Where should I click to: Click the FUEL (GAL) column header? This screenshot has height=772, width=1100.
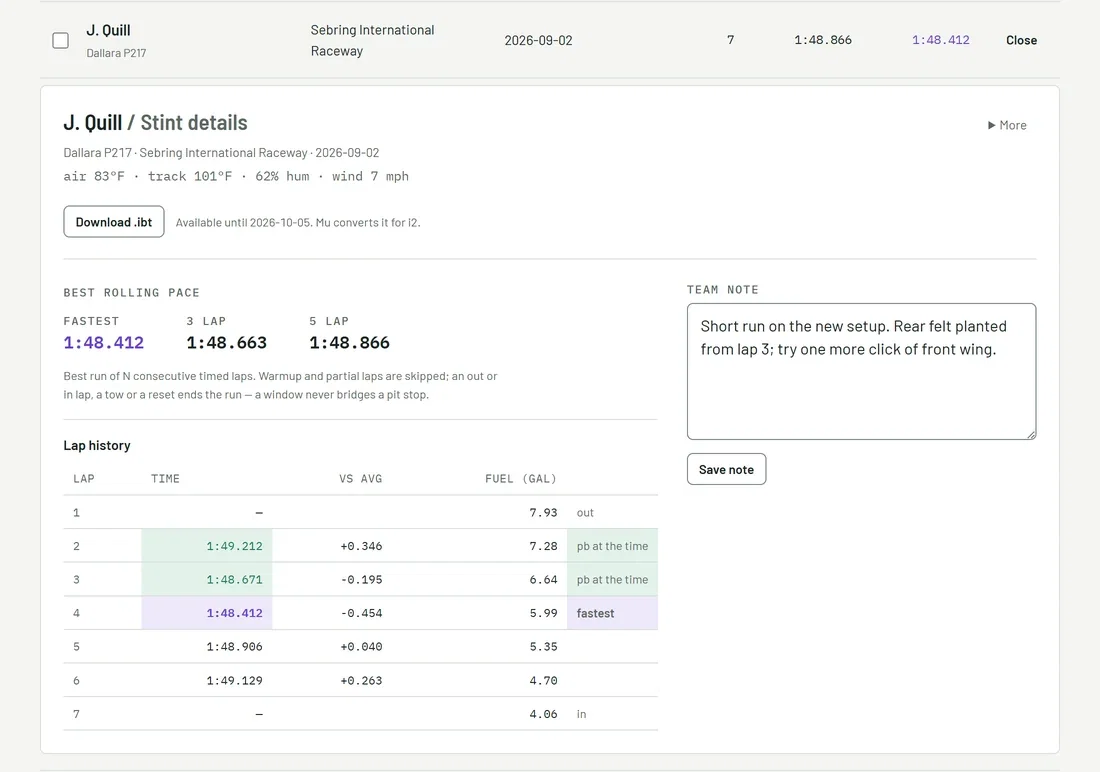tap(521, 479)
